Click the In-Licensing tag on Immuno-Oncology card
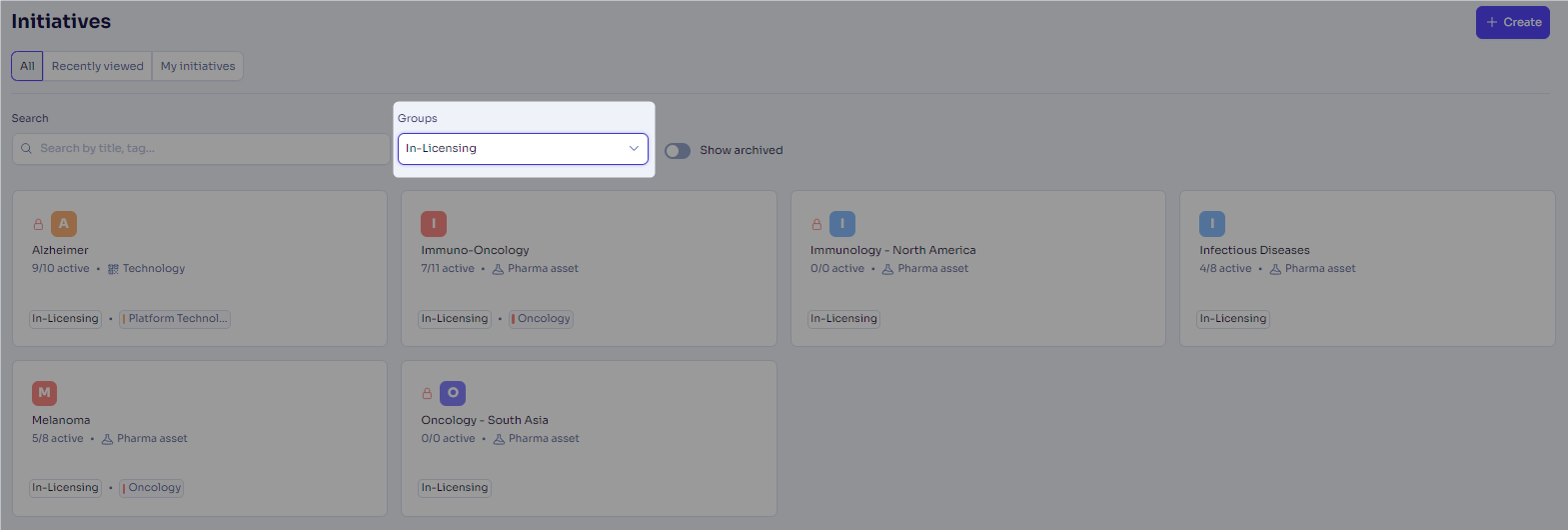The image size is (1568, 530). coord(455,319)
